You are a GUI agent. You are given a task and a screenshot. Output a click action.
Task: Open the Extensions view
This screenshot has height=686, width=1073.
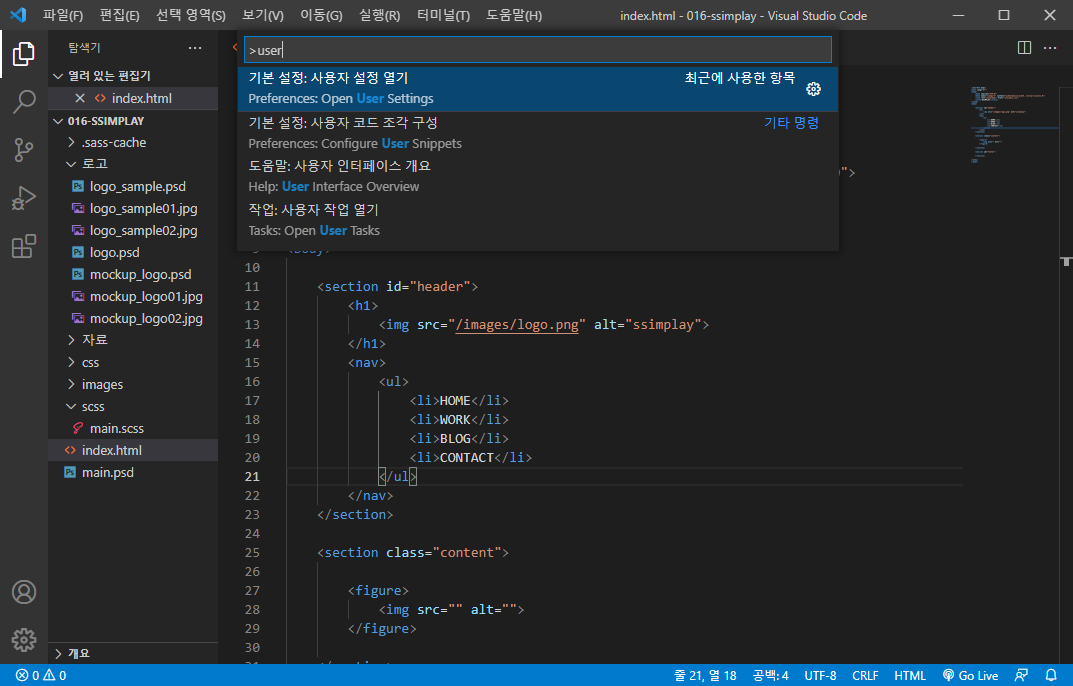23,246
